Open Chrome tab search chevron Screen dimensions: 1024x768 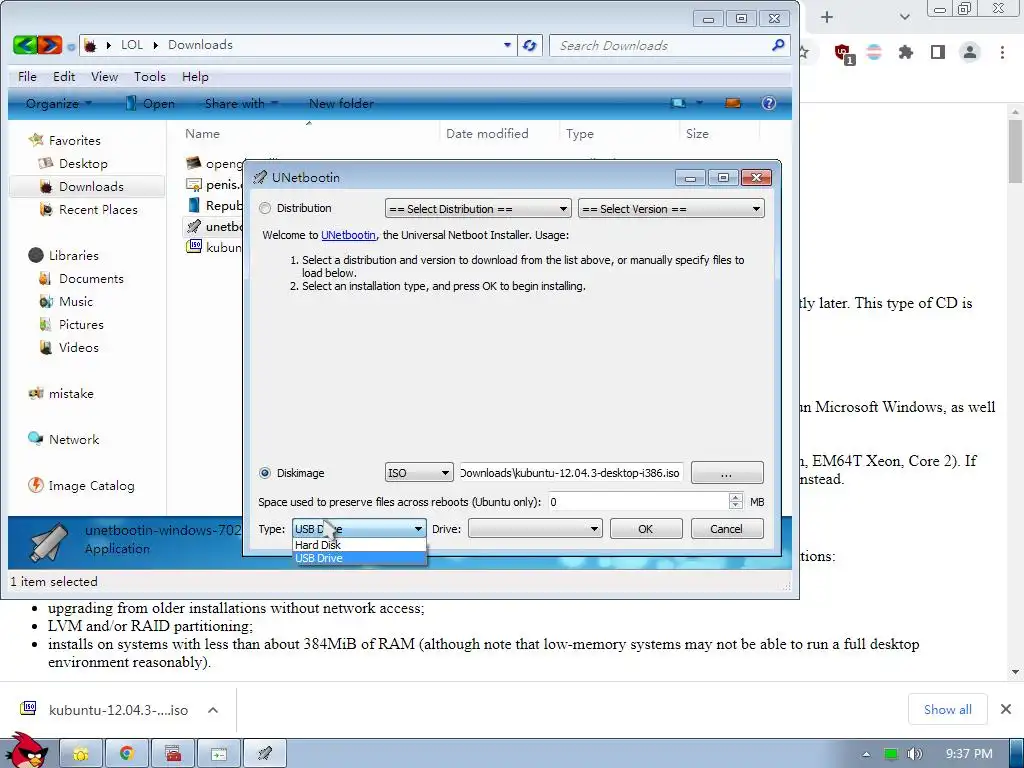(904, 17)
